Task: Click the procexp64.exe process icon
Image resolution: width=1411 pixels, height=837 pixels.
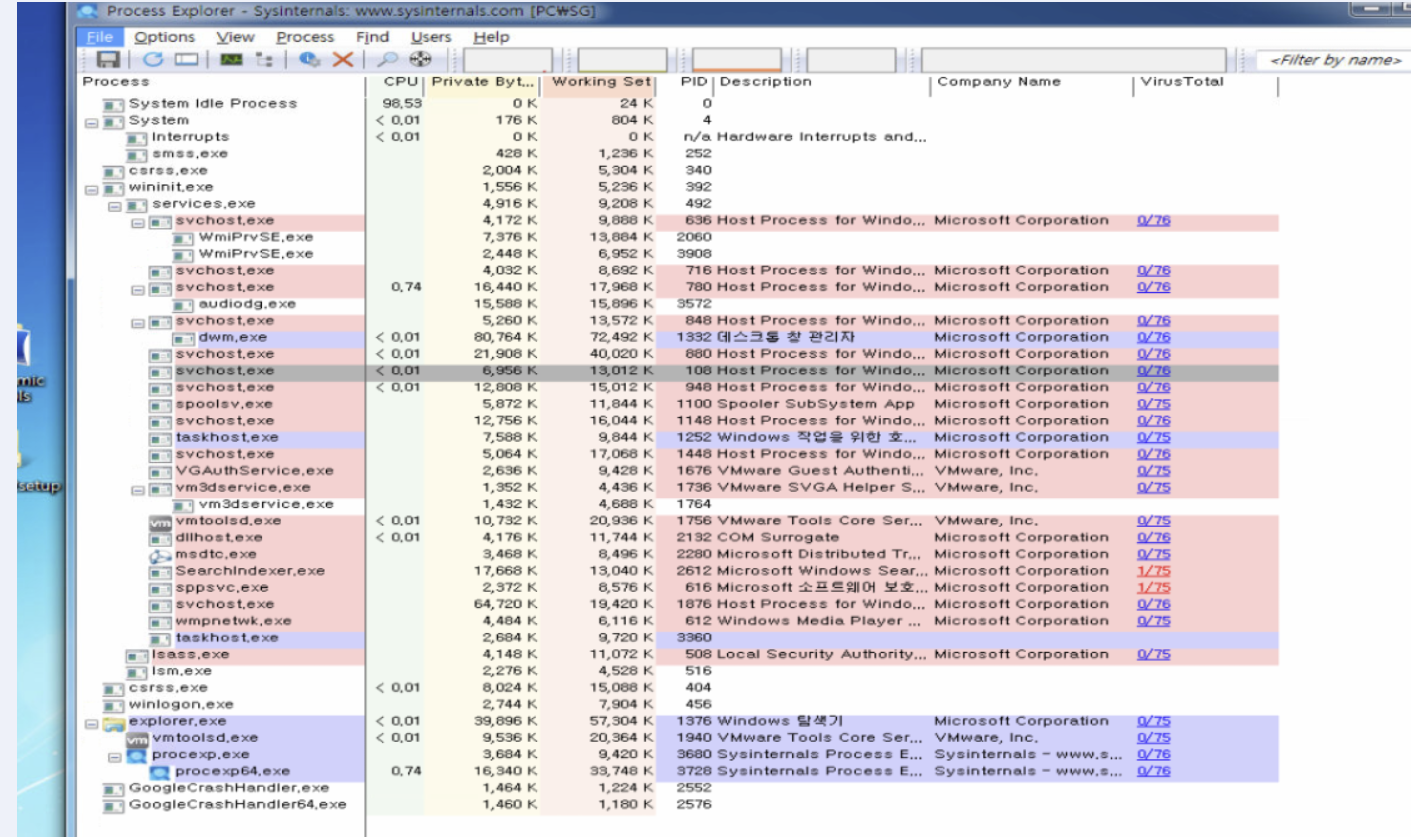Action: coord(160,772)
